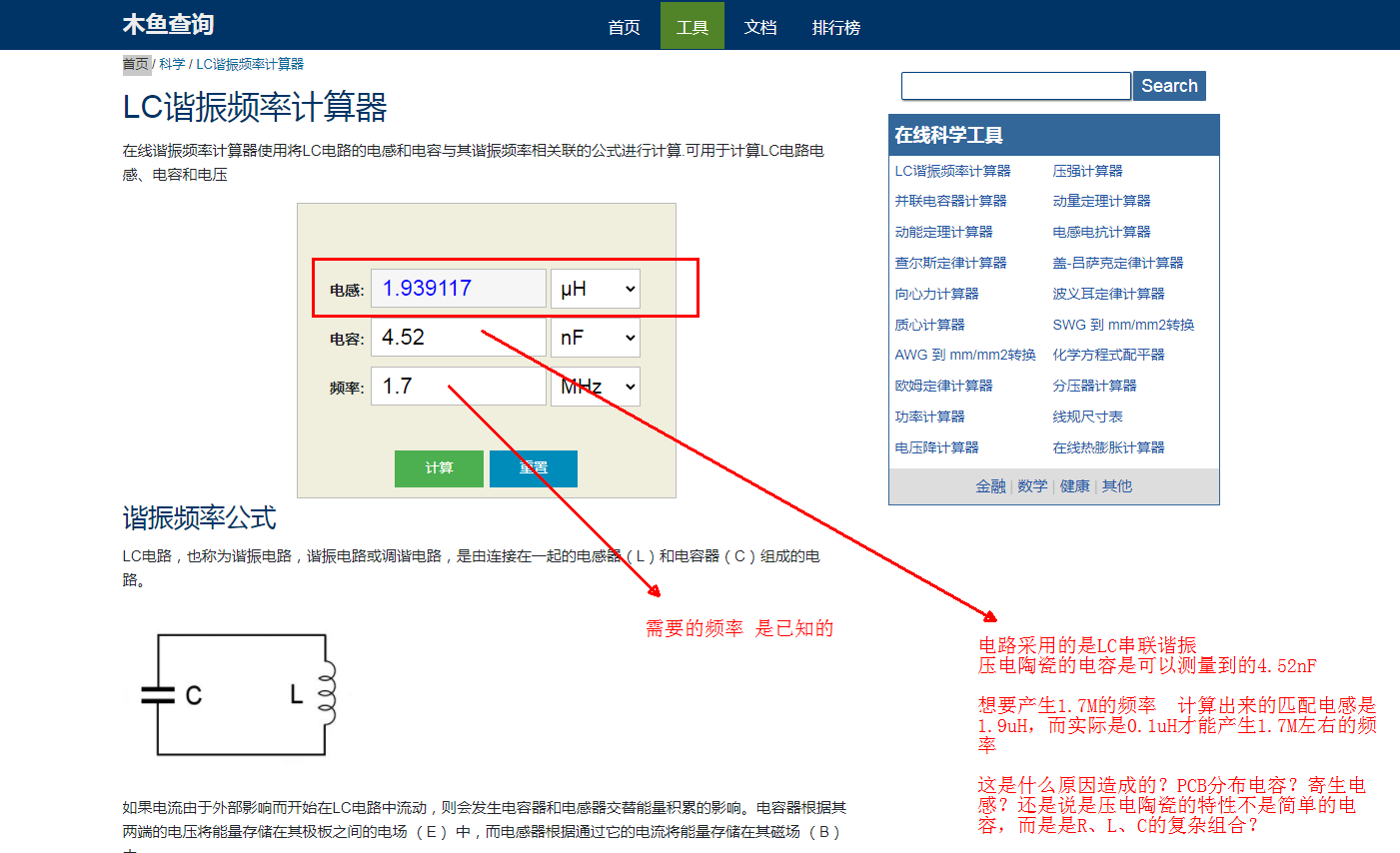Open the 向心力计算器 link
1400x853 pixels.
[936, 294]
